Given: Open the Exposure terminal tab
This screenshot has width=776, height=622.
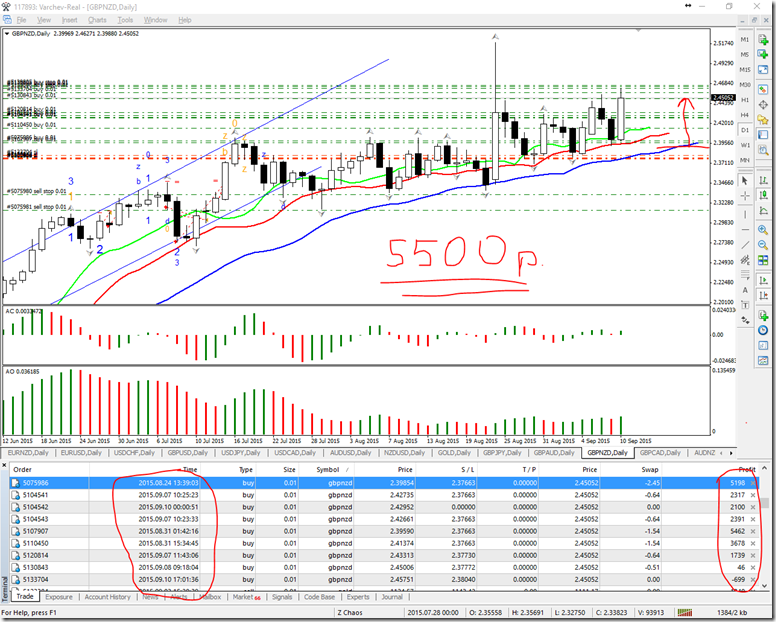Looking at the screenshot, I should click(x=59, y=597).
